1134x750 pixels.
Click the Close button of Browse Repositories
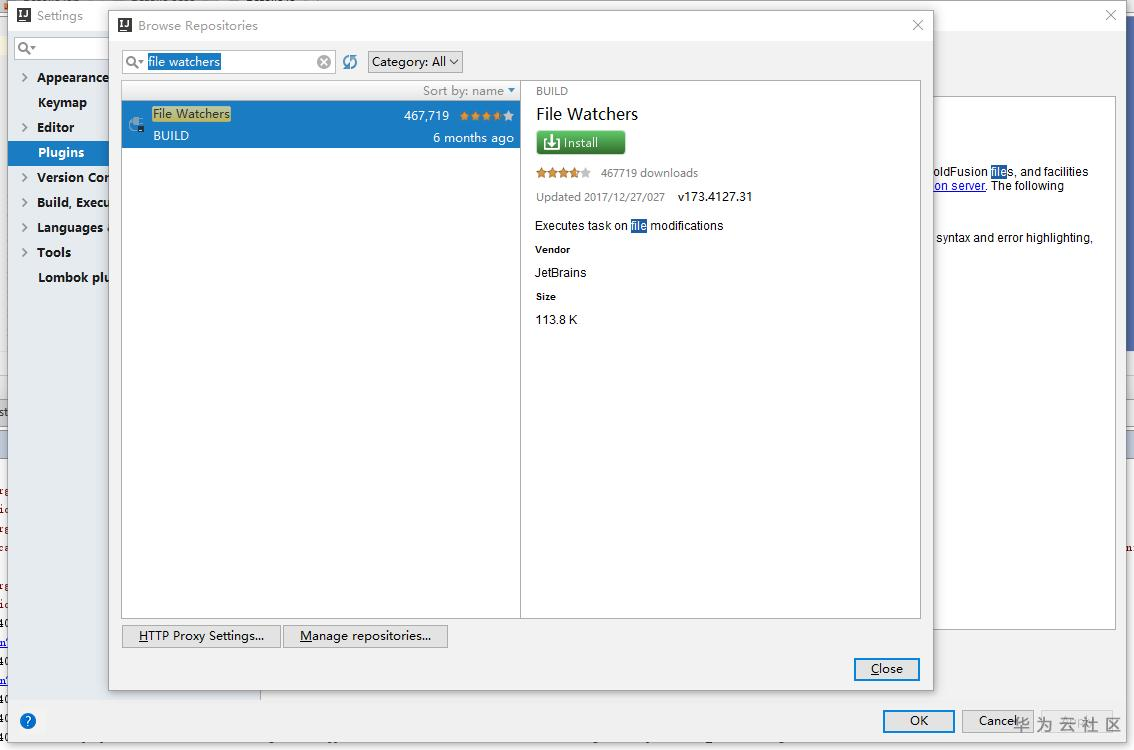point(886,669)
